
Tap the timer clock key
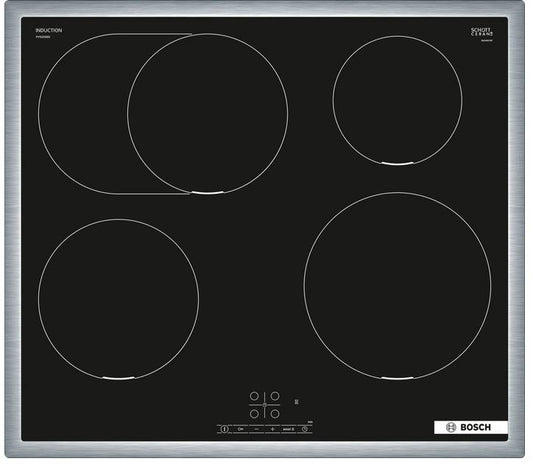pos(305,429)
